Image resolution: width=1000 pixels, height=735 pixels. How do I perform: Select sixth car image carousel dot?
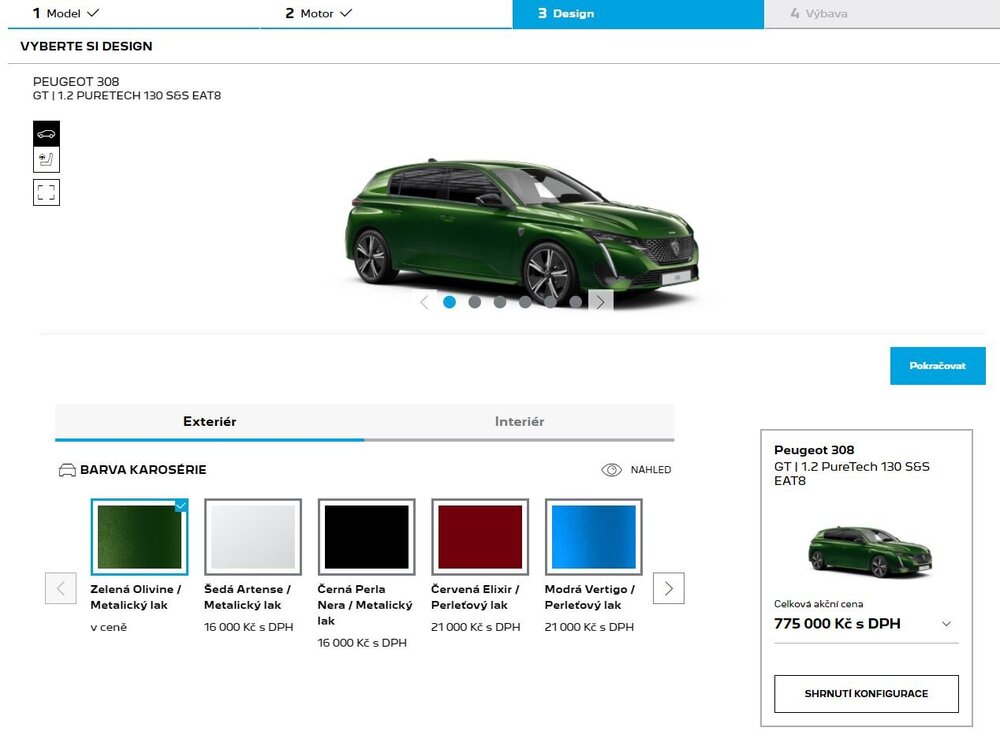point(575,302)
